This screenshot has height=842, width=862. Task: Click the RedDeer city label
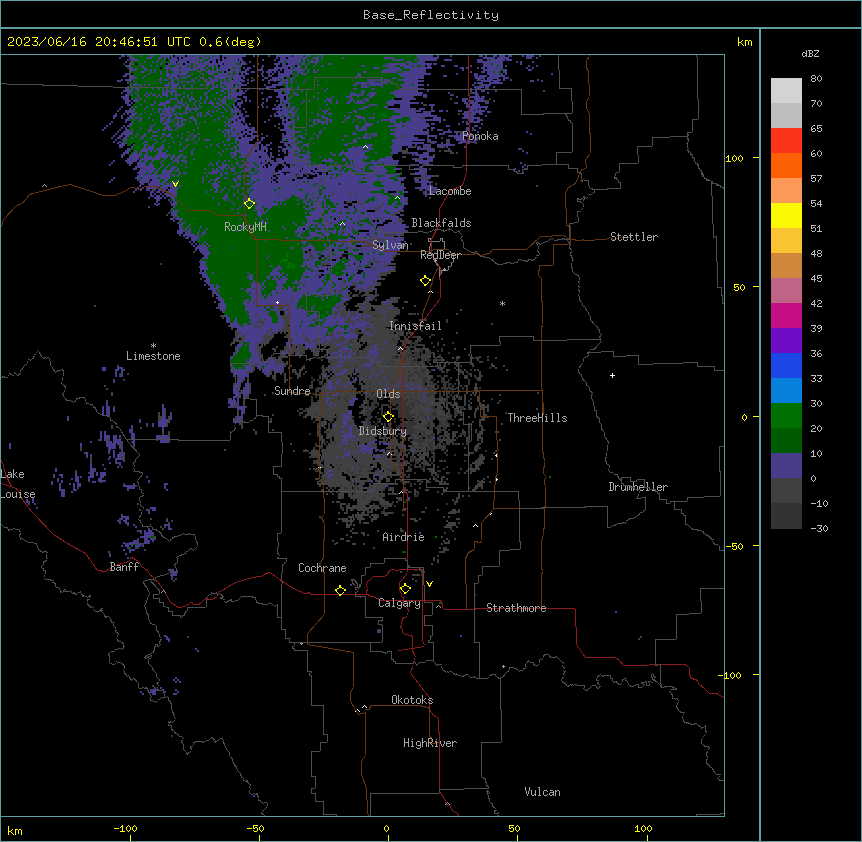(x=440, y=255)
